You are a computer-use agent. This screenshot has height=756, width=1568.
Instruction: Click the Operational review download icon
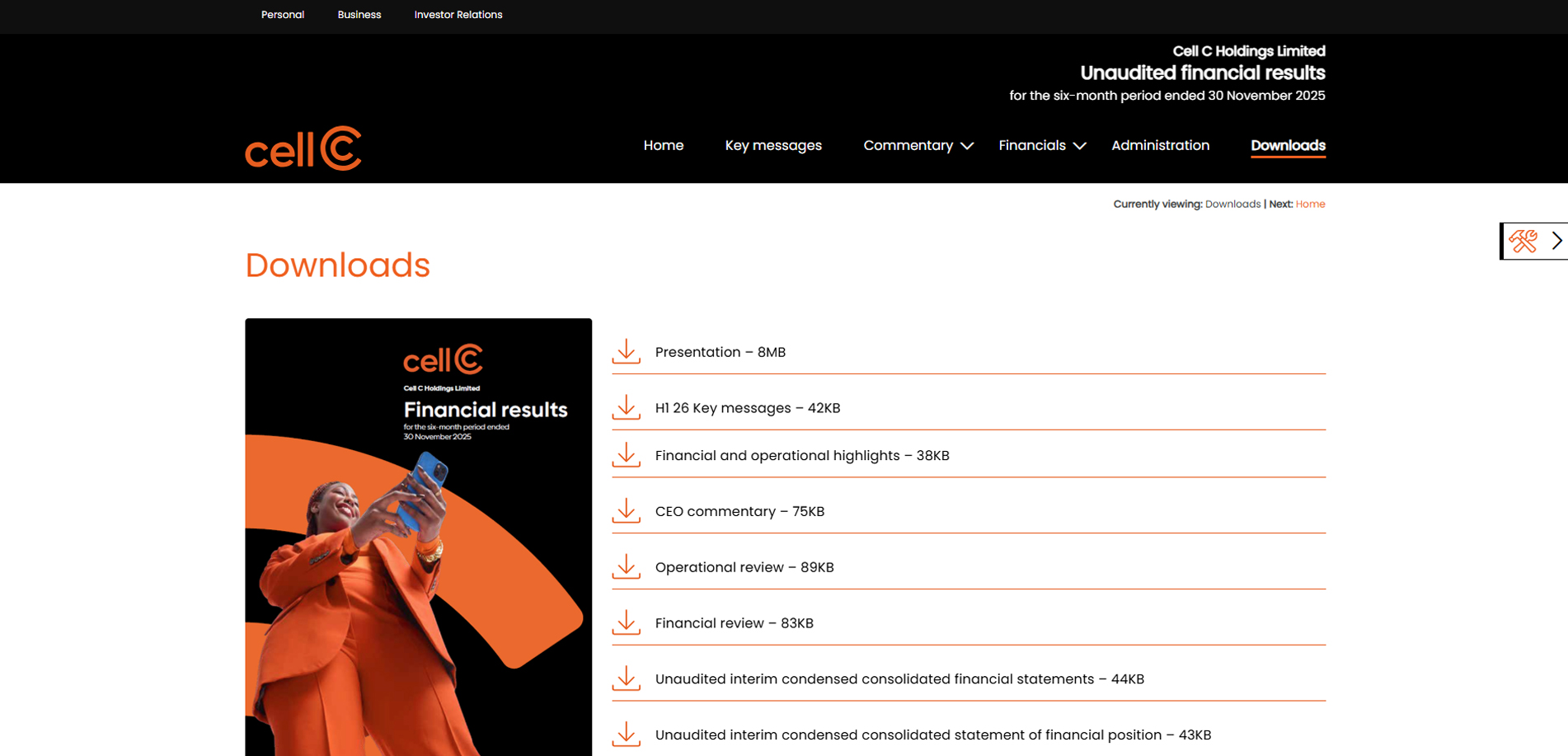coord(627,566)
